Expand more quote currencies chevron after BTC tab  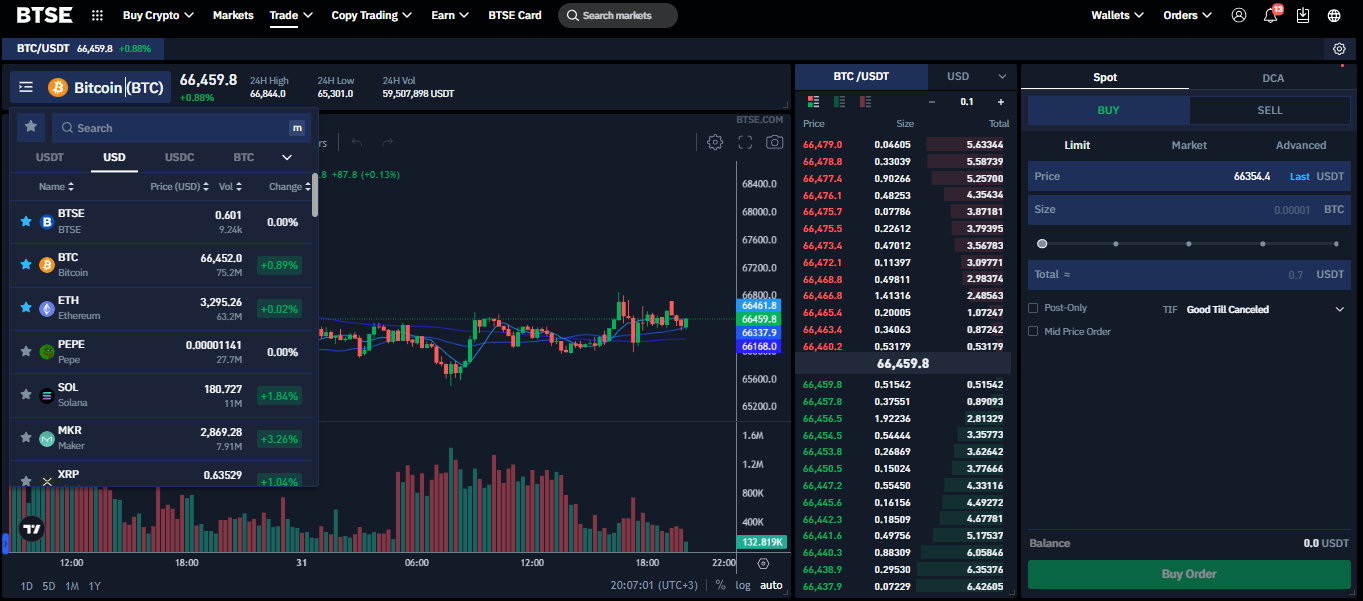(287, 157)
